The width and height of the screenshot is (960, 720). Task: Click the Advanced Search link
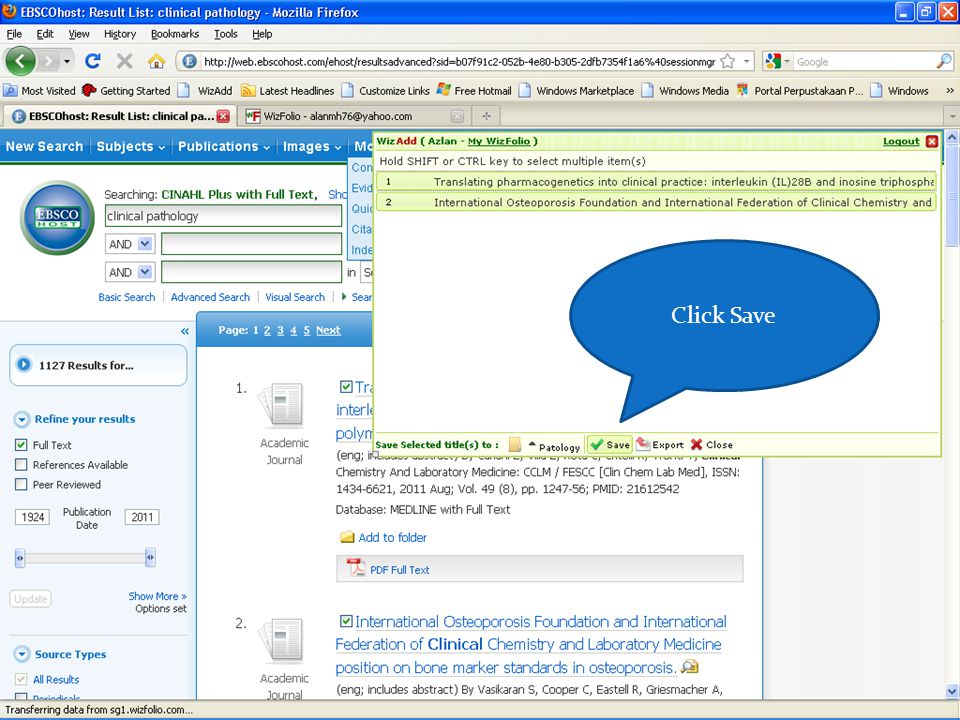[210, 297]
